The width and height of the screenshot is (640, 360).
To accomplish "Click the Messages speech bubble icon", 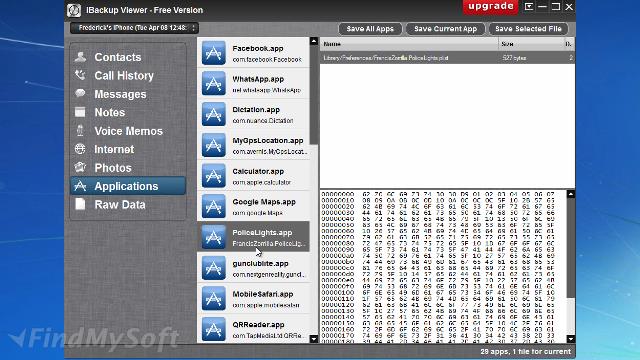I will click(80, 93).
